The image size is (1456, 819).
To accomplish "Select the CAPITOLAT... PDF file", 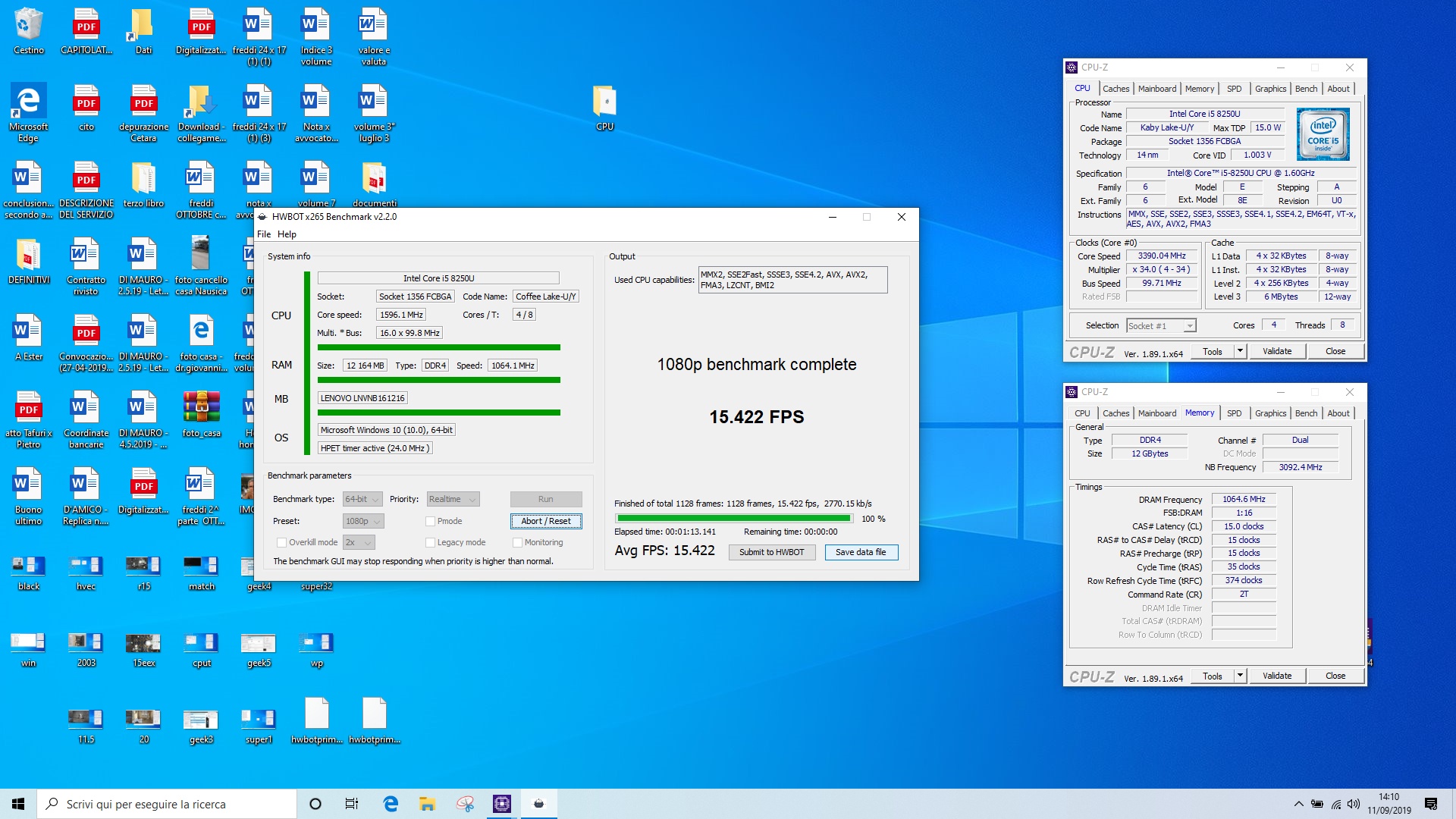I will 86,30.
